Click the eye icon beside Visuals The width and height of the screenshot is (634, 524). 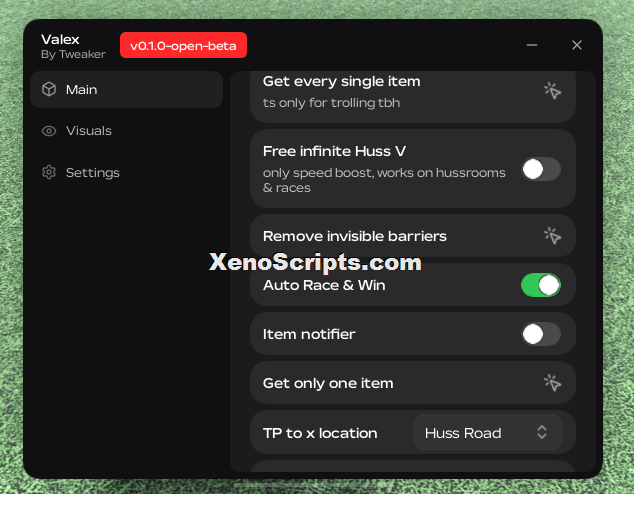pos(49,131)
